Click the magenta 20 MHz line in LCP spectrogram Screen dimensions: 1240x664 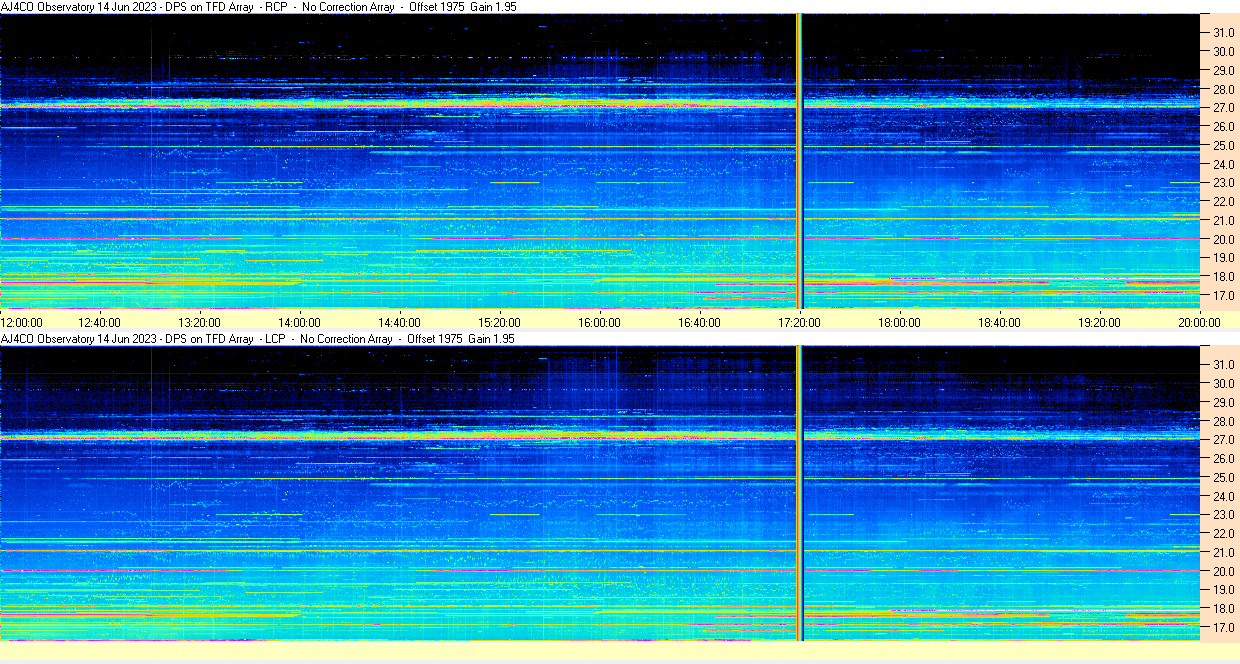click(600, 571)
